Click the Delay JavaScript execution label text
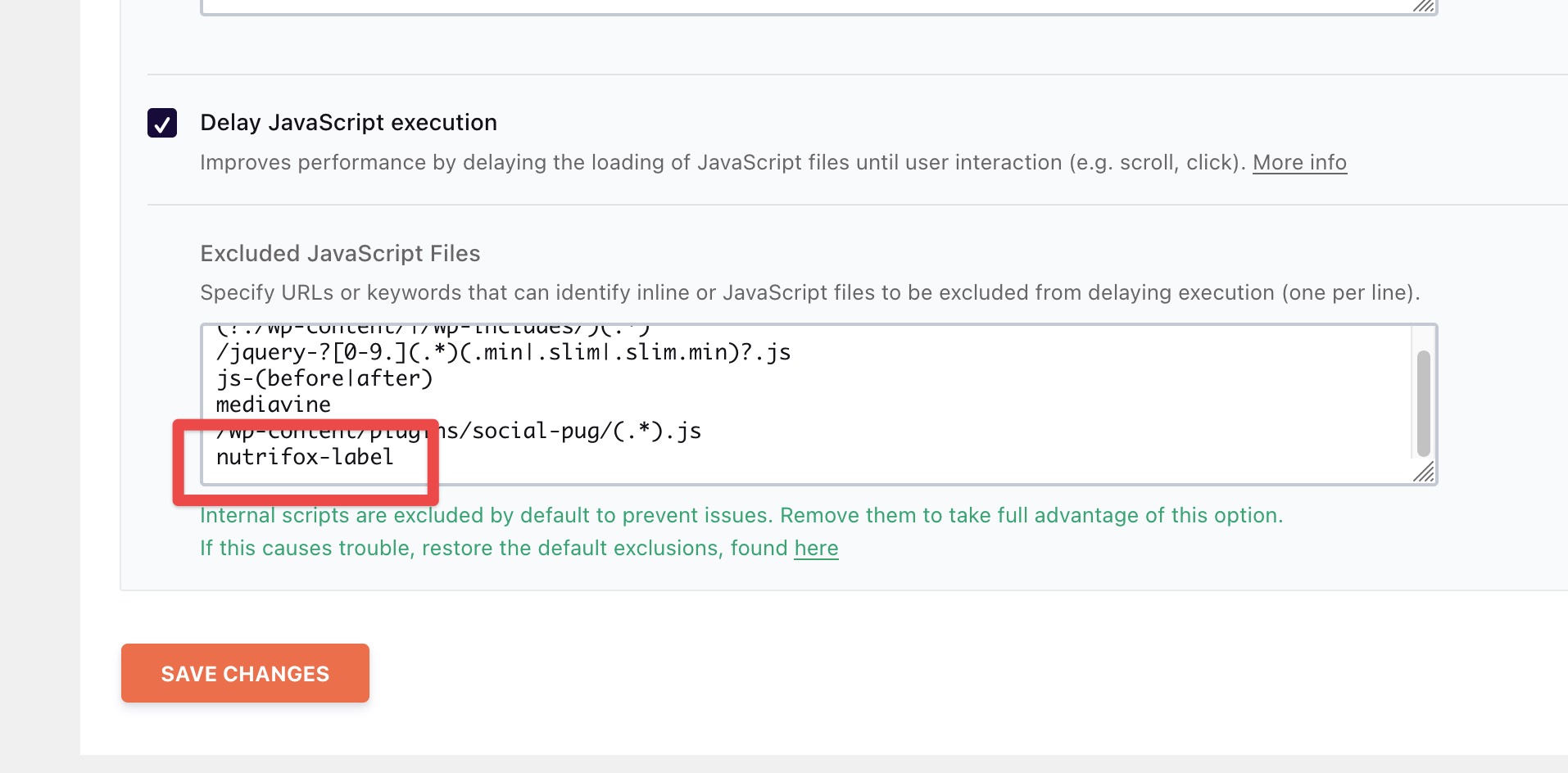This screenshot has width=1568, height=773. [x=348, y=123]
